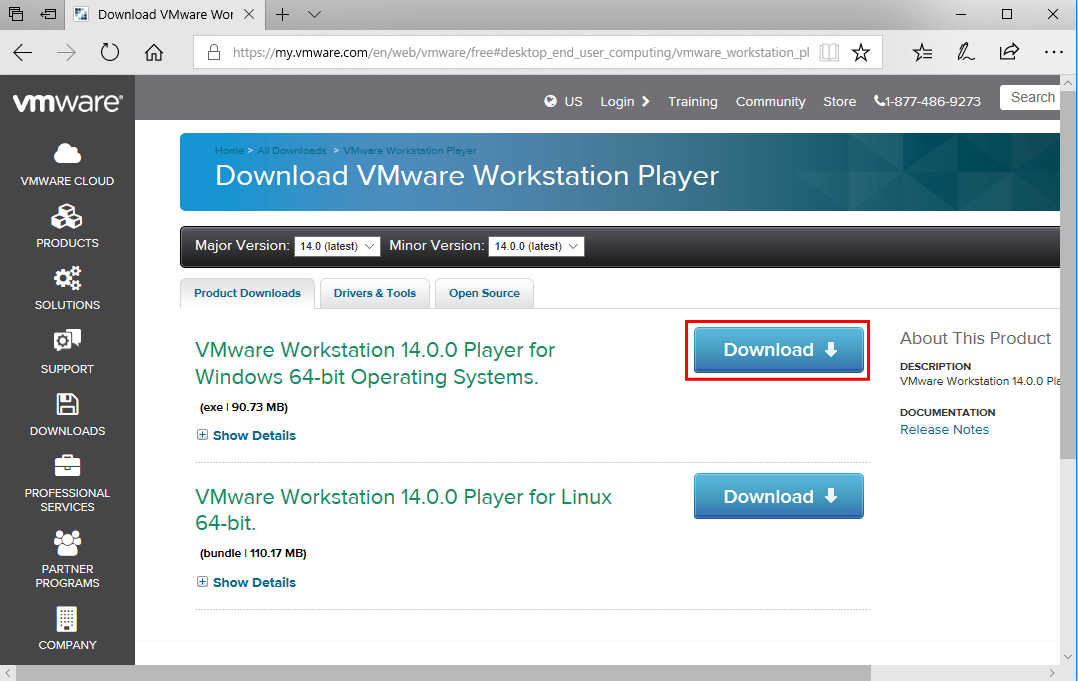Switch to the Product Downloads tab
This screenshot has width=1078, height=681.
point(248,293)
